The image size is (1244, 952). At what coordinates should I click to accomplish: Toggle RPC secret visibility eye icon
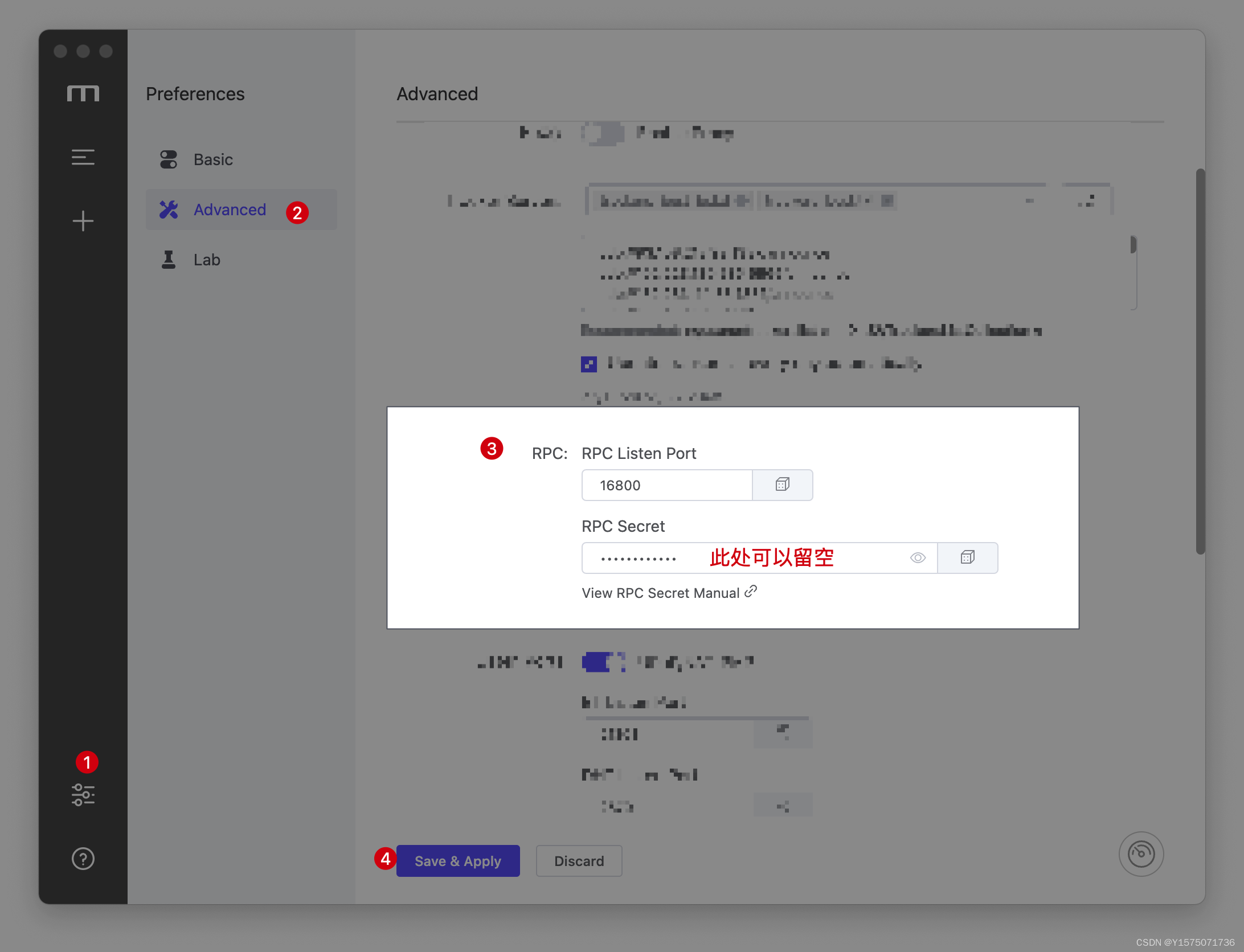coord(918,557)
